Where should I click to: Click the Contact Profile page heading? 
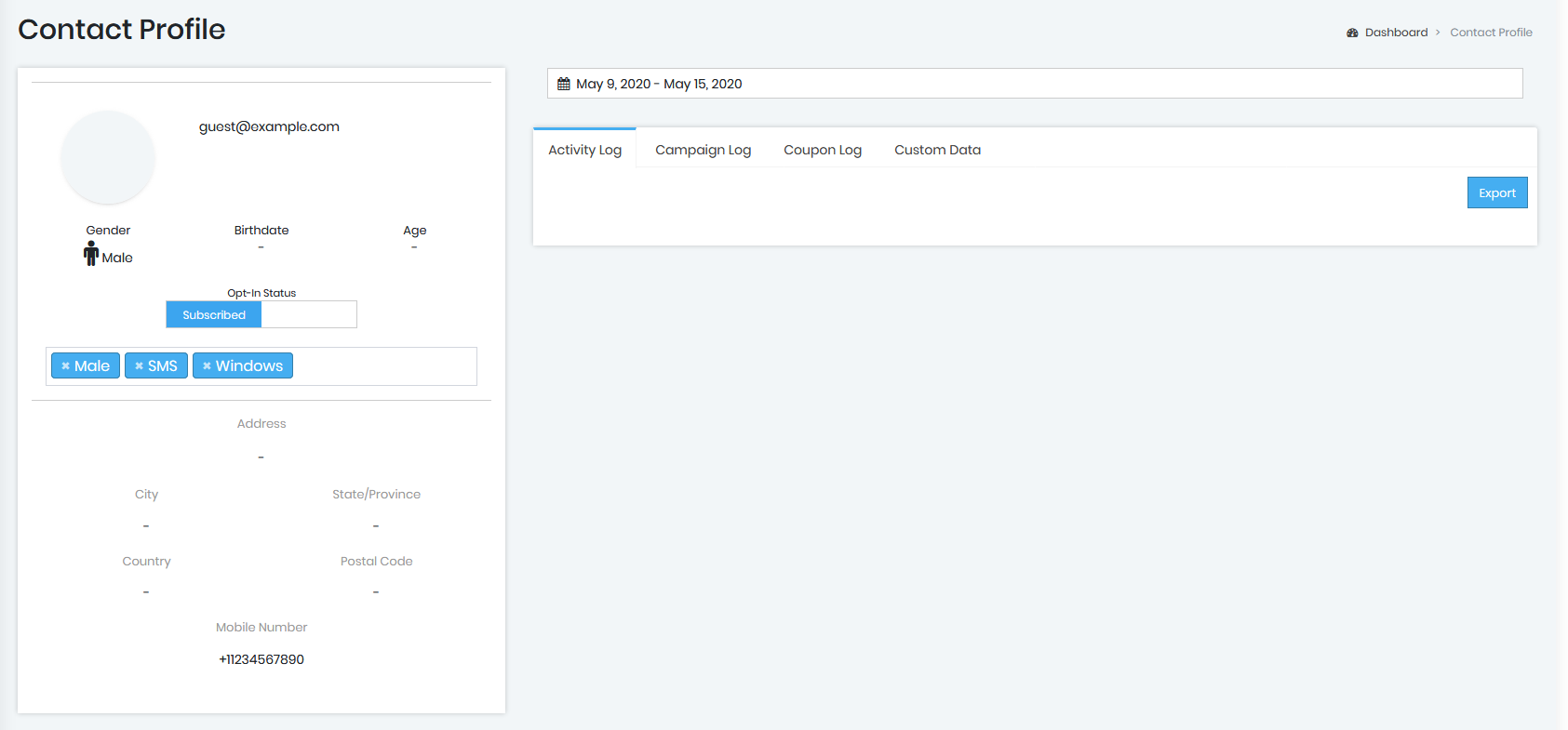[x=122, y=30]
